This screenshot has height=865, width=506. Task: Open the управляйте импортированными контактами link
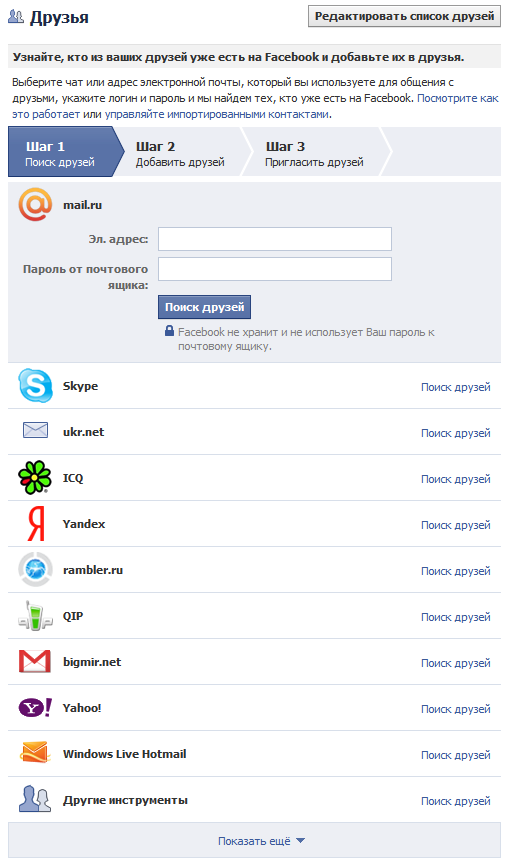coord(217,114)
